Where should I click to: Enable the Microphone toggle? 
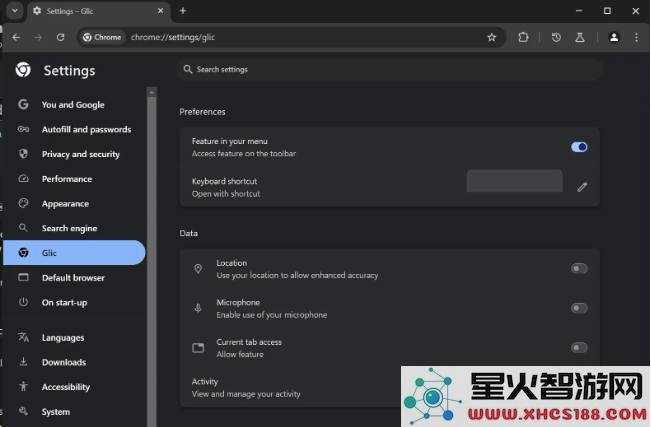[x=579, y=308]
